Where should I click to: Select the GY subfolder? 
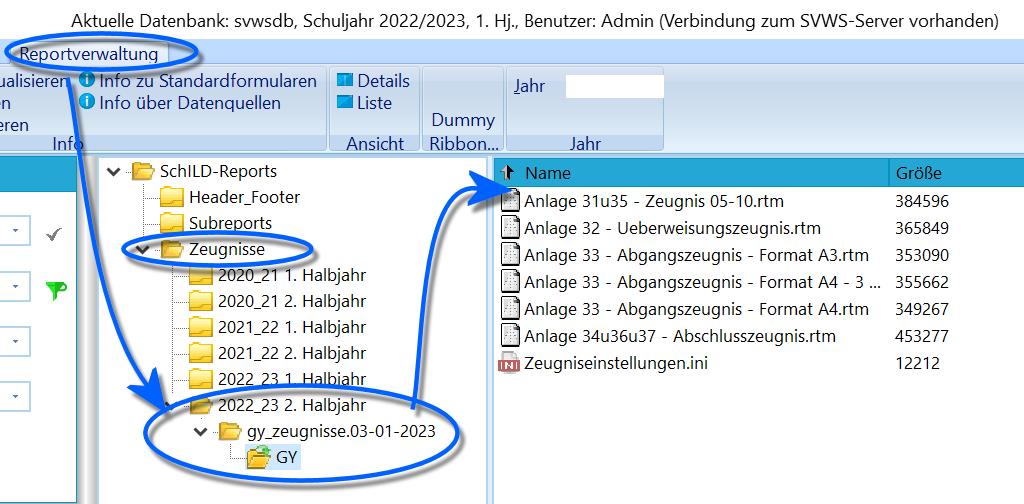point(286,458)
